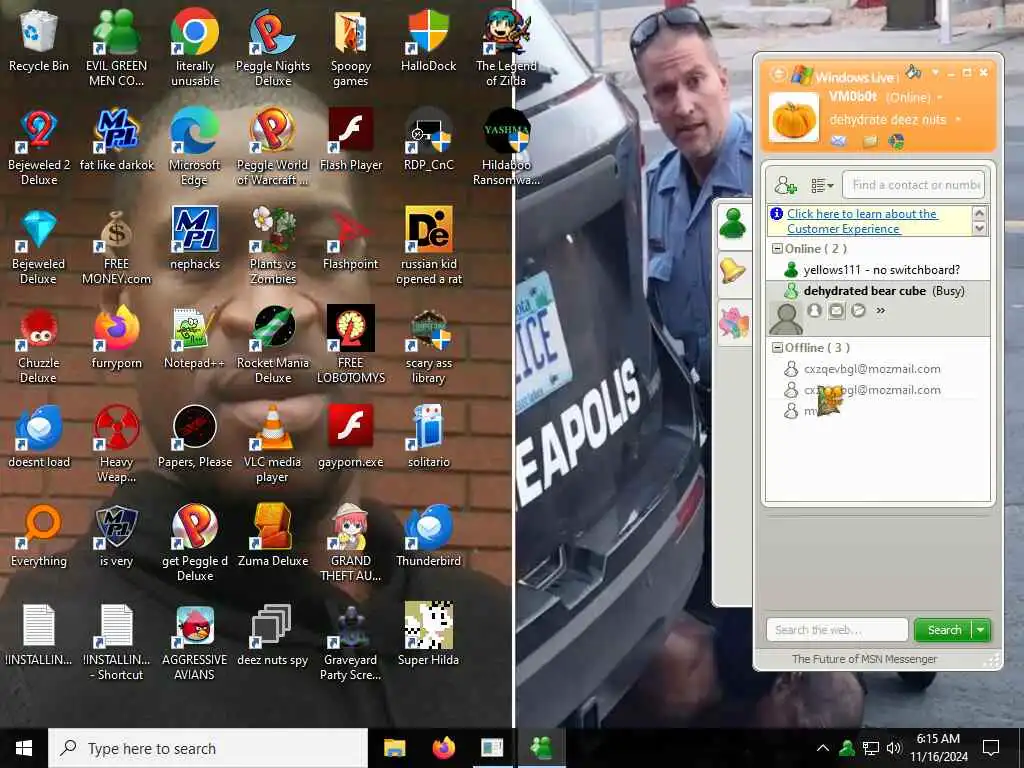Show hidden tray icons chevron
The image size is (1024, 768).
pyautogui.click(x=823, y=748)
